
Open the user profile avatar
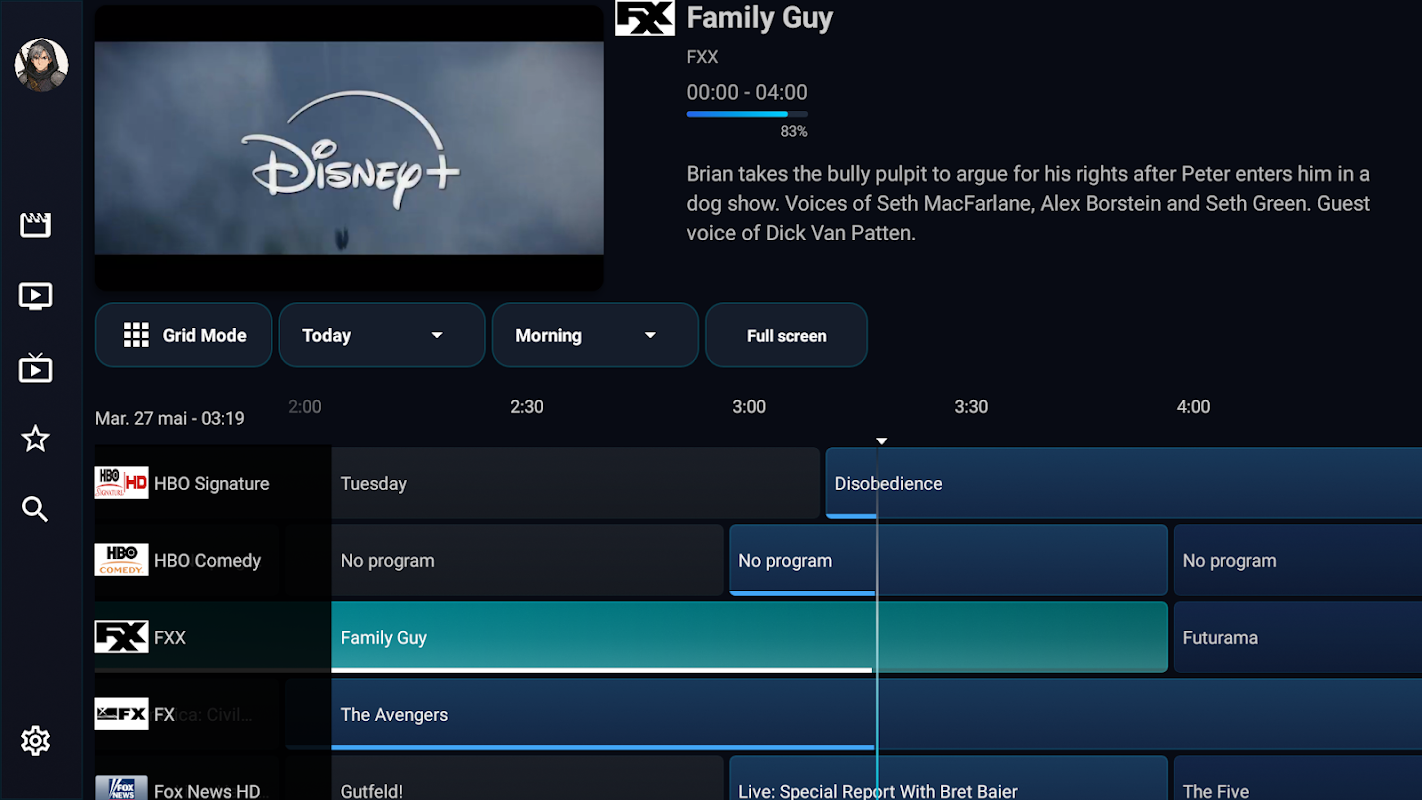pyautogui.click(x=41, y=66)
